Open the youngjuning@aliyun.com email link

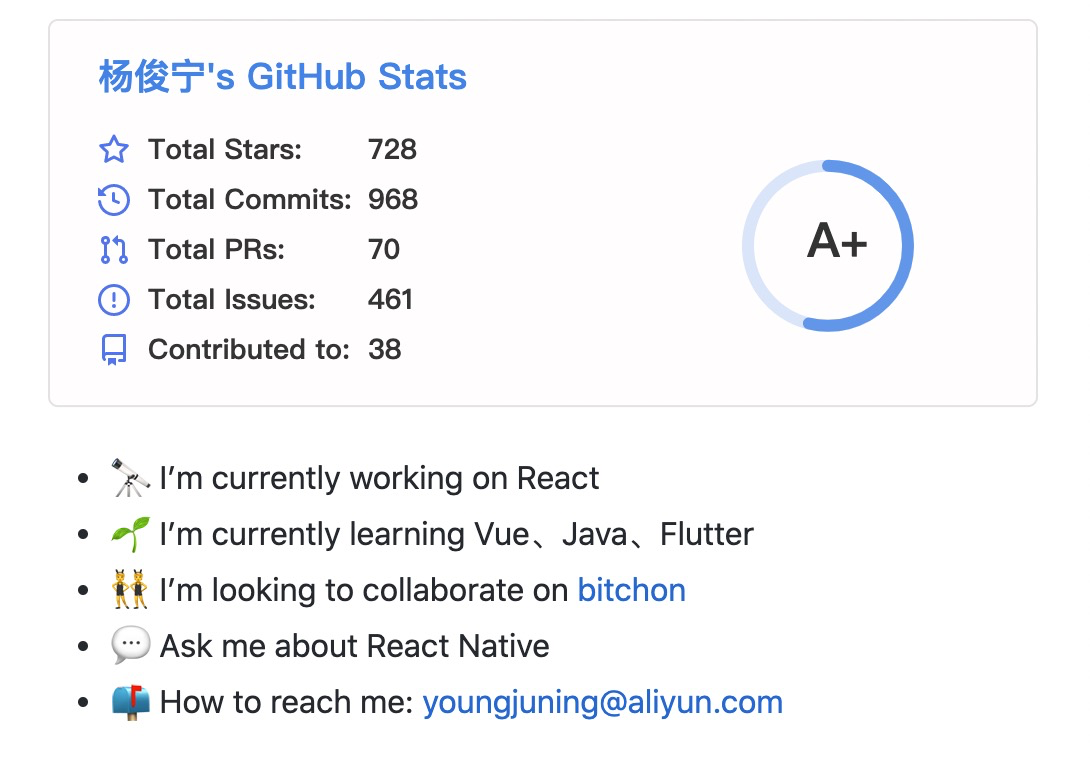pyautogui.click(x=602, y=702)
